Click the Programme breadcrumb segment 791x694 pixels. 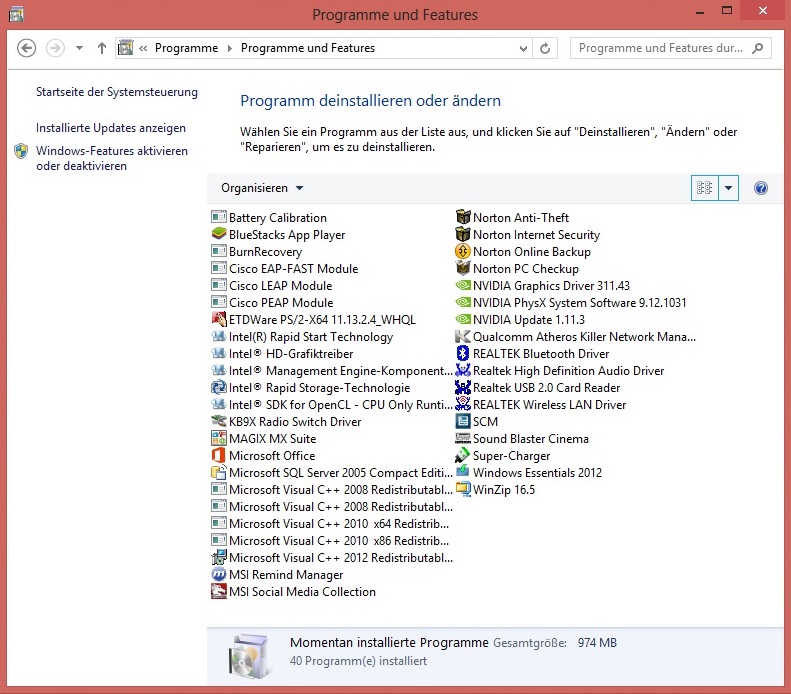coord(186,48)
